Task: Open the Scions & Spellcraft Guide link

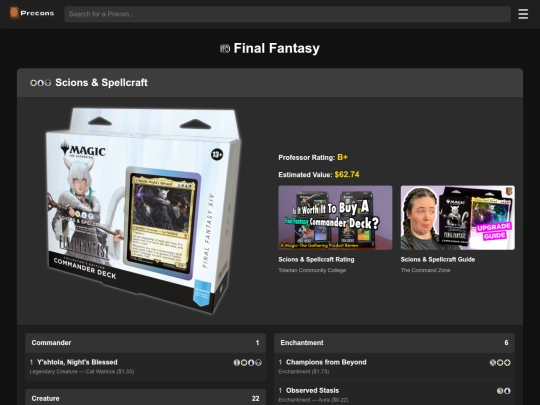Action: 438,260
